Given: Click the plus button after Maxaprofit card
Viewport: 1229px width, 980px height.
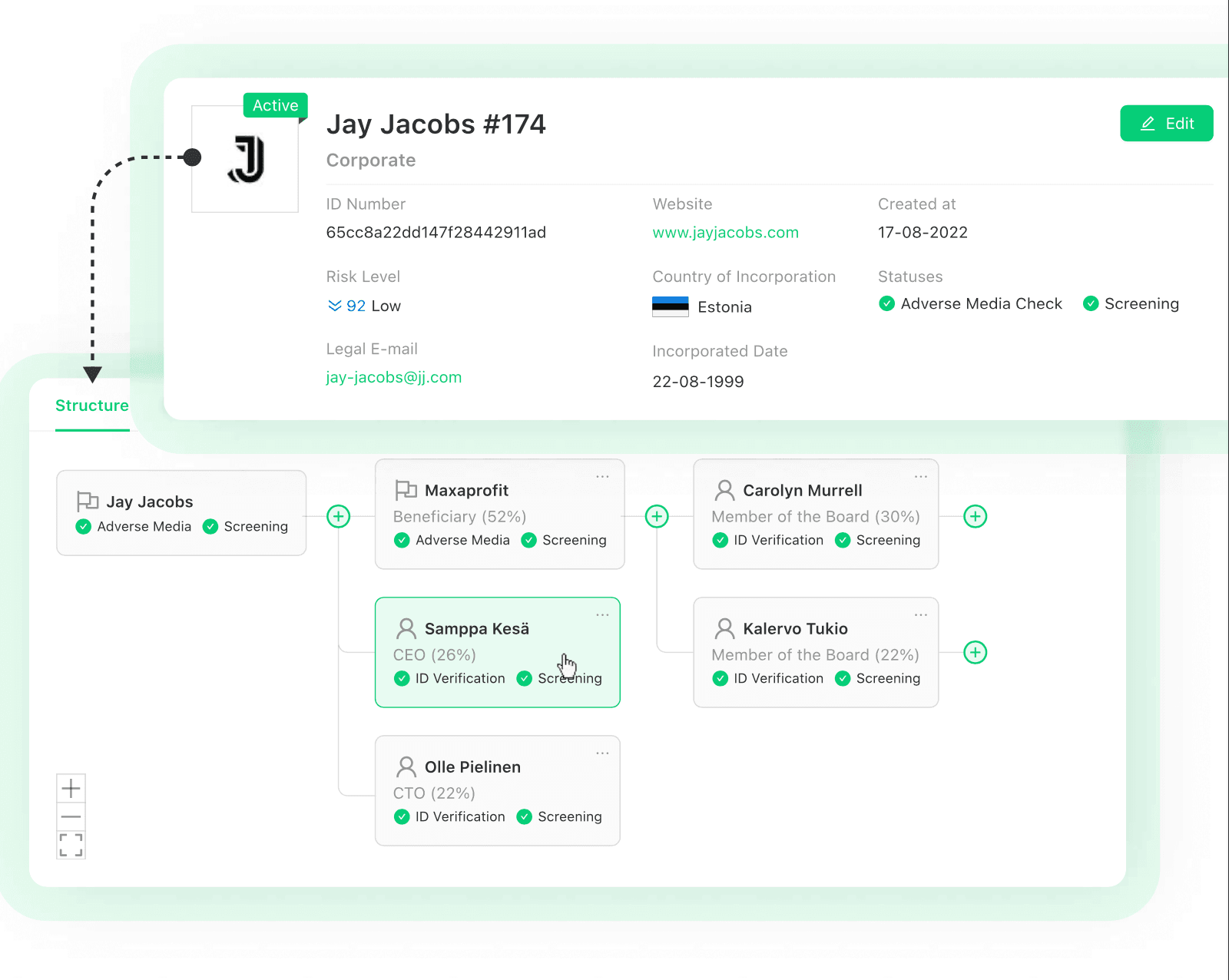Looking at the screenshot, I should [657, 516].
